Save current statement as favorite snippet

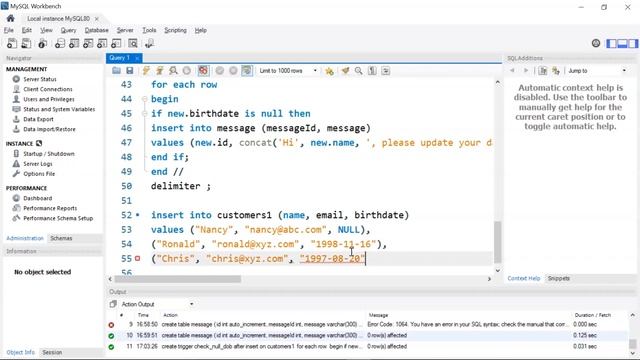pos(329,71)
